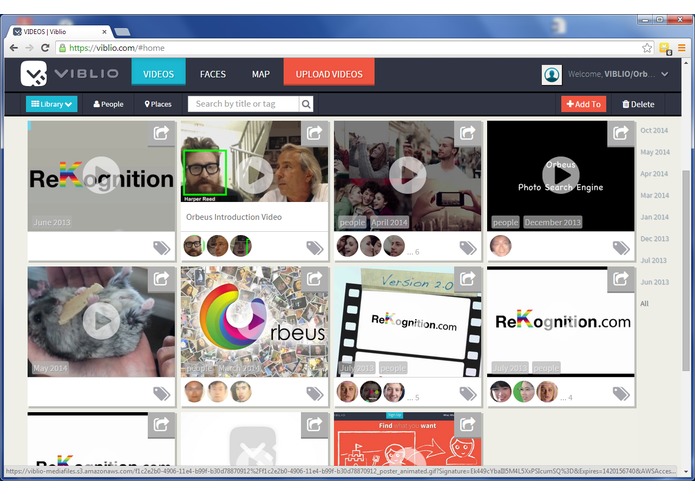
Task: Select the Places filter
Action: (x=158, y=104)
